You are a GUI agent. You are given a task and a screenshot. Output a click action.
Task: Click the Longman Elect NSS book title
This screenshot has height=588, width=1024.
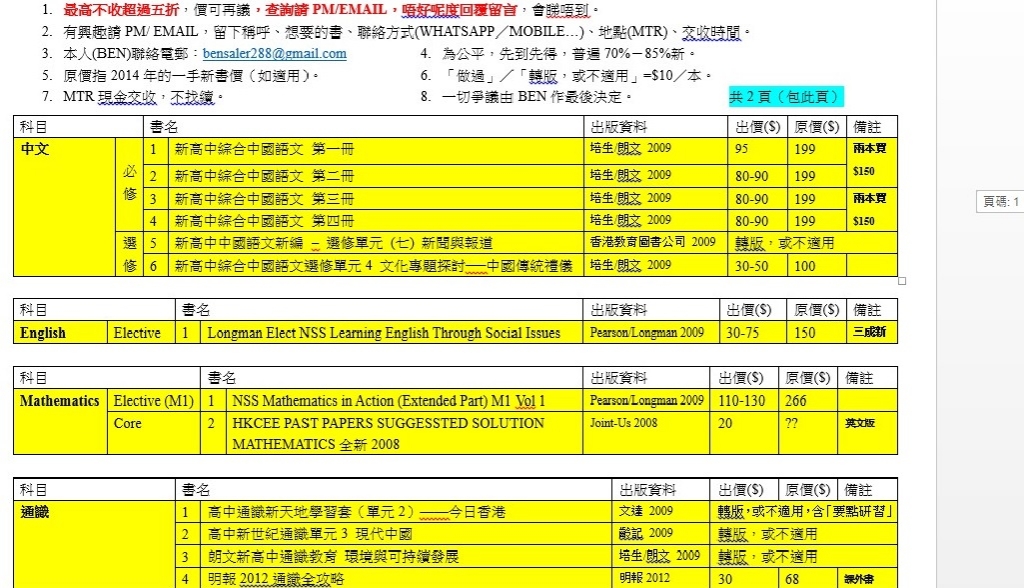[383, 333]
